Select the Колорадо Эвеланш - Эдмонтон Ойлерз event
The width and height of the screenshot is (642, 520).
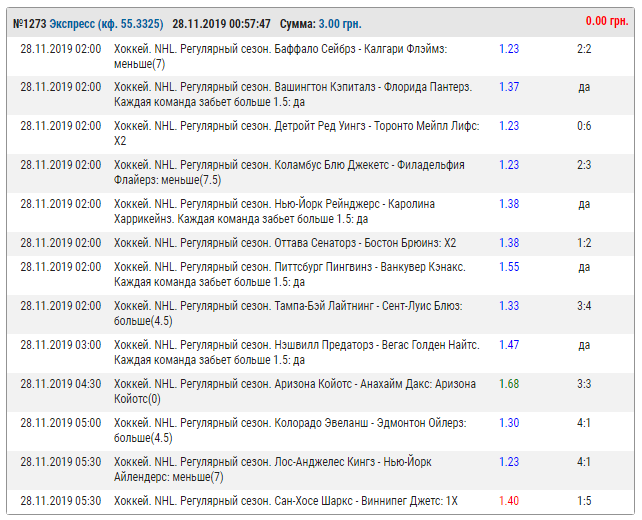[290, 430]
